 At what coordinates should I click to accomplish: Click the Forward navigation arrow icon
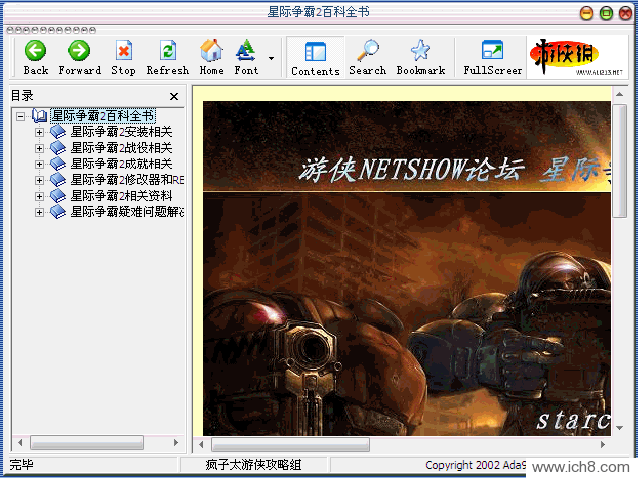79,51
